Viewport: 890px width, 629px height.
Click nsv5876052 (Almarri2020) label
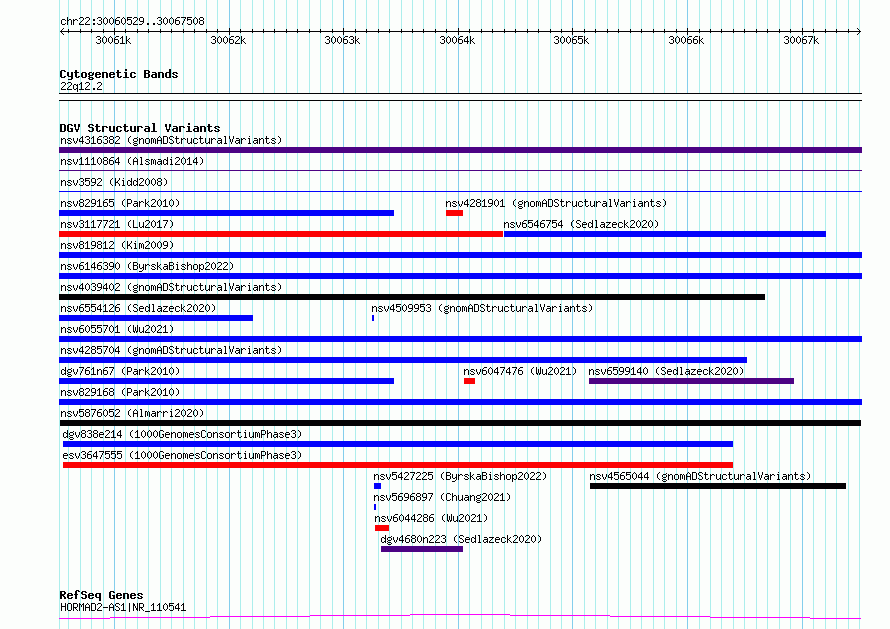click(132, 413)
